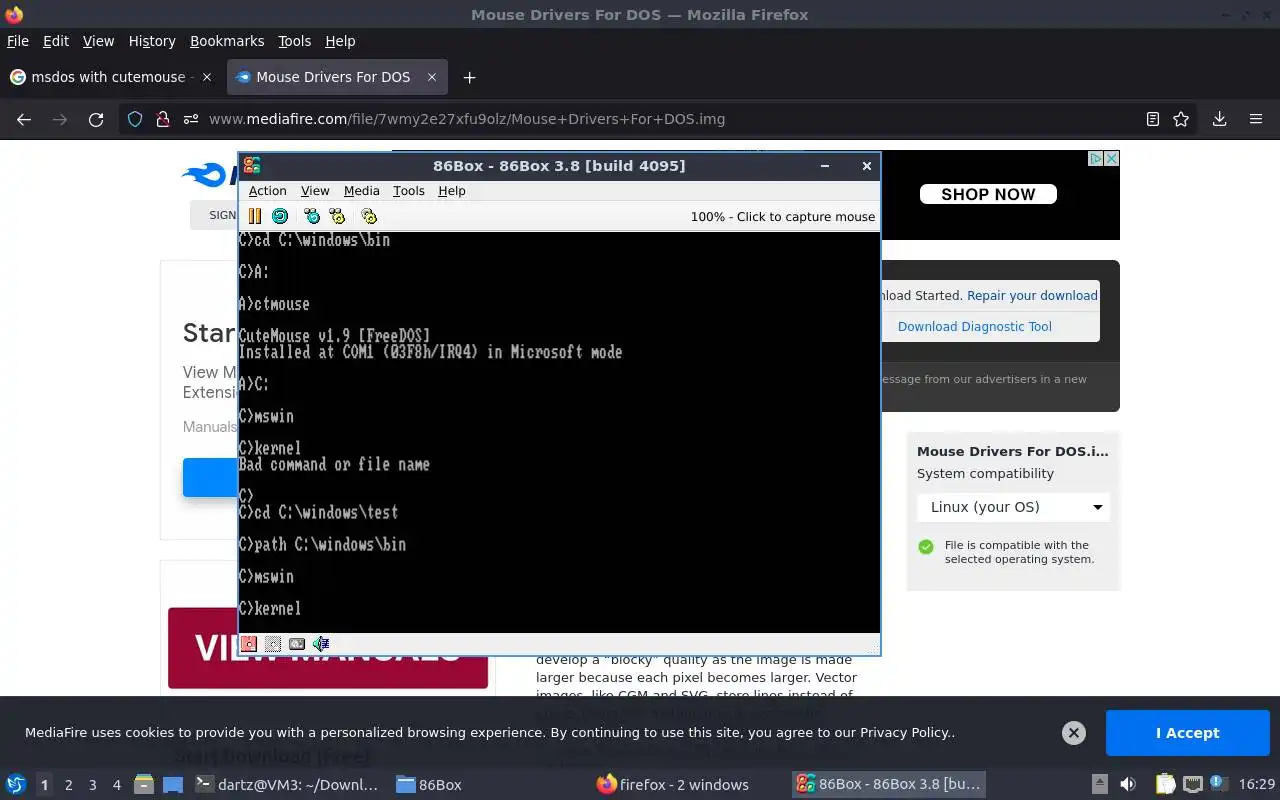Open the Firefox downloads panel
The height and width of the screenshot is (800, 1280).
pos(1219,119)
